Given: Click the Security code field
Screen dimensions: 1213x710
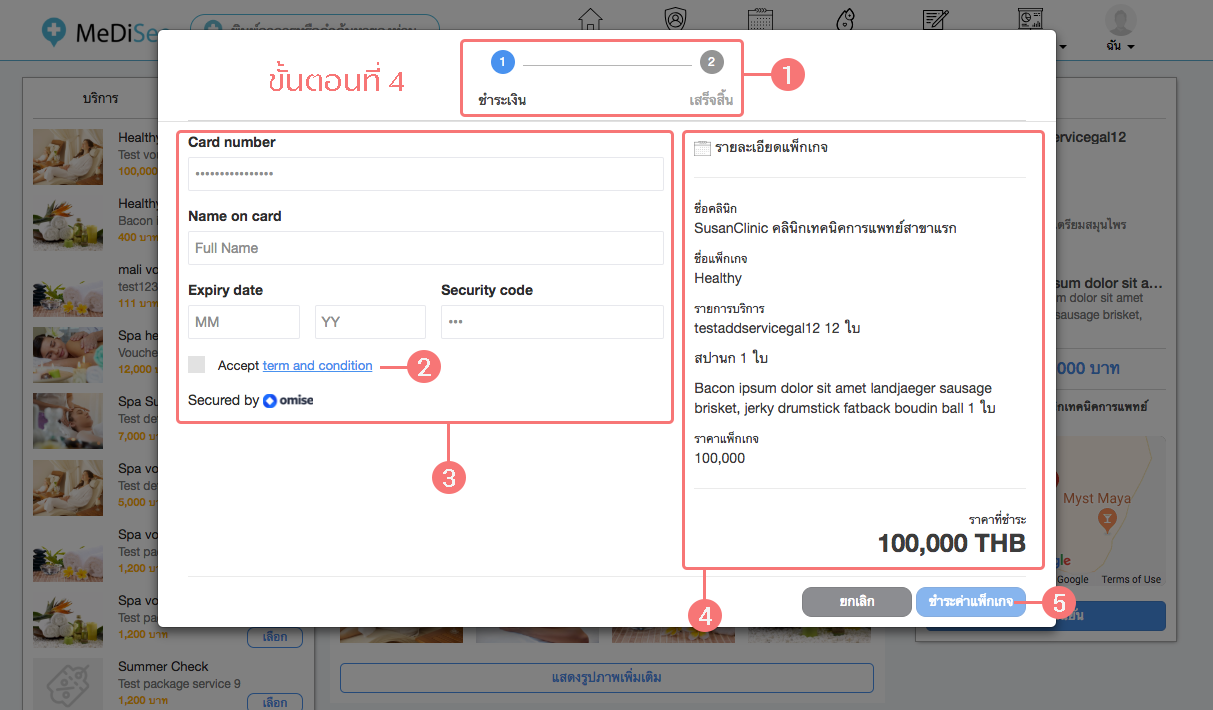Looking at the screenshot, I should pyautogui.click(x=552, y=322).
